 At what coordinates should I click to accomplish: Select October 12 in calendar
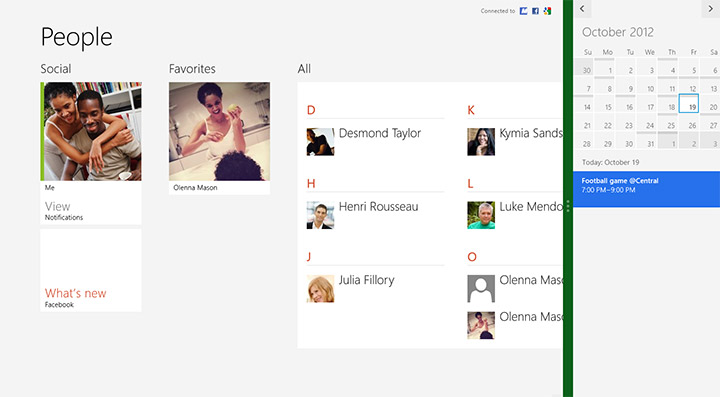[689, 85]
